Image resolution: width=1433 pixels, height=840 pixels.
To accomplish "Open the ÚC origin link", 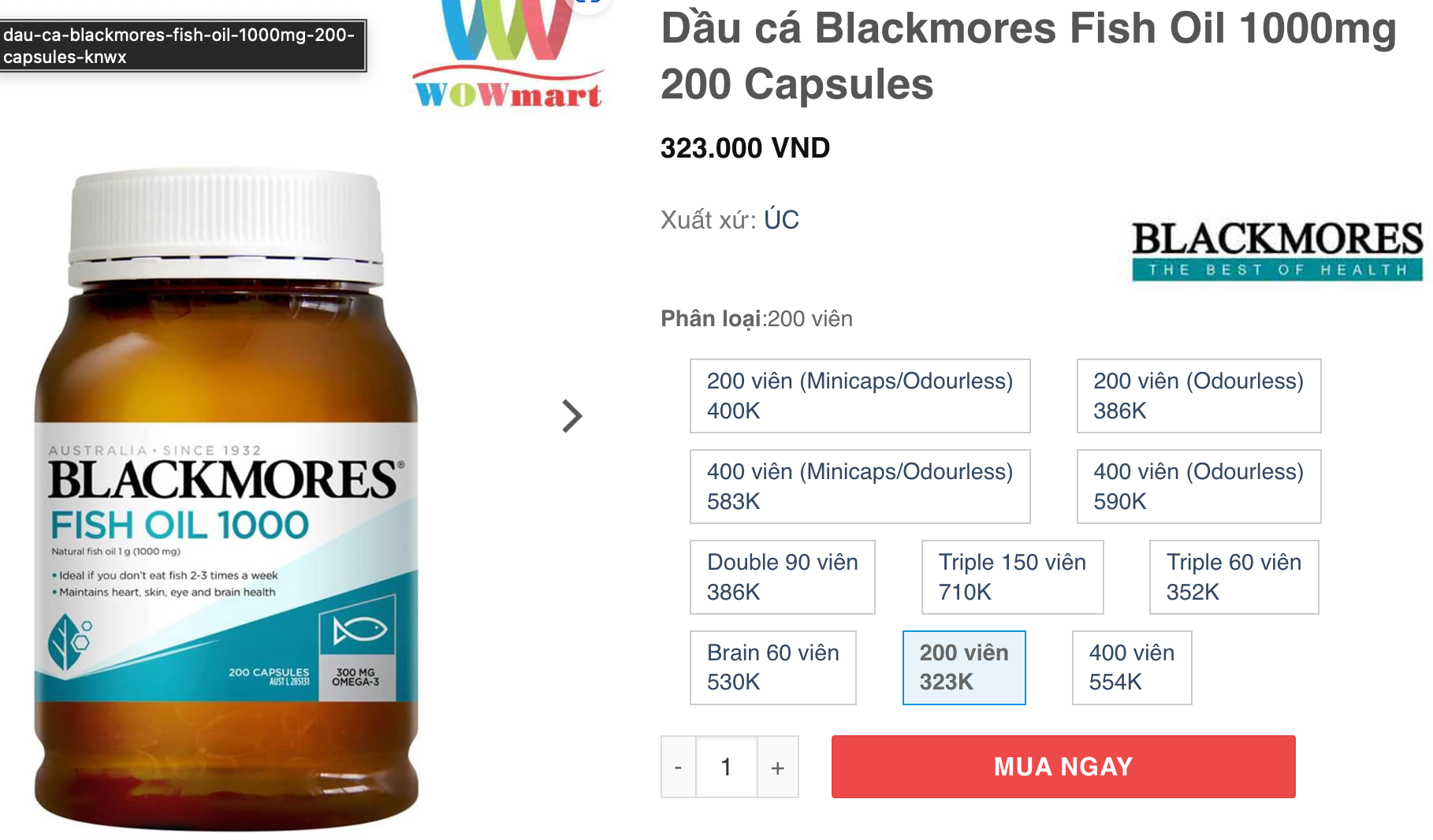I will (x=781, y=219).
